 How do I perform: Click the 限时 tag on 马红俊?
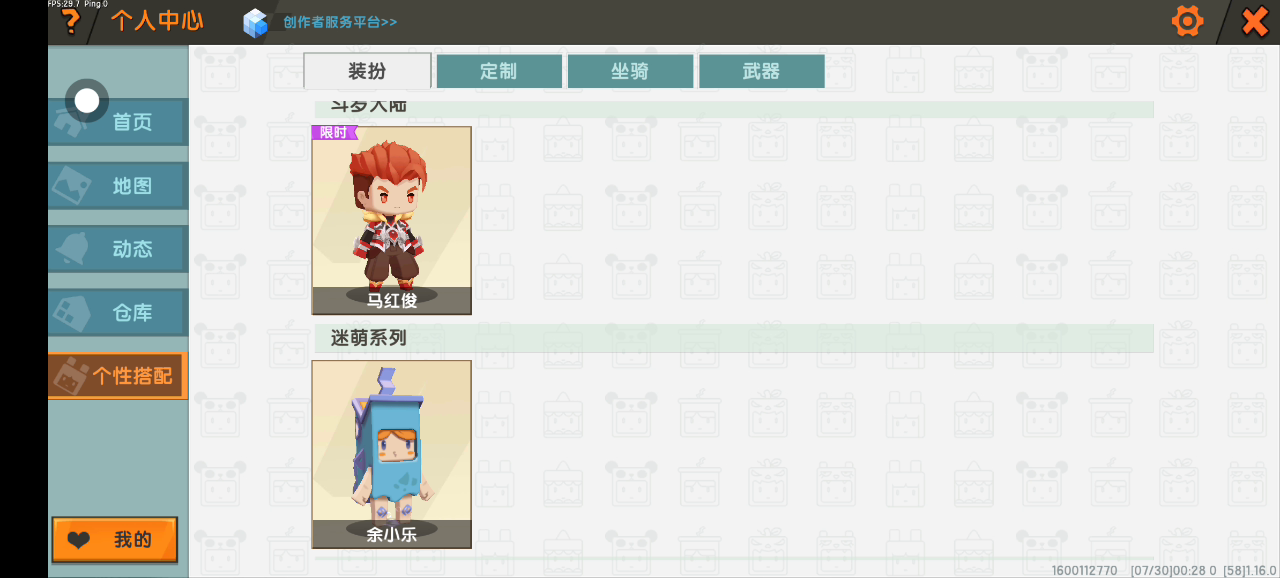click(334, 132)
